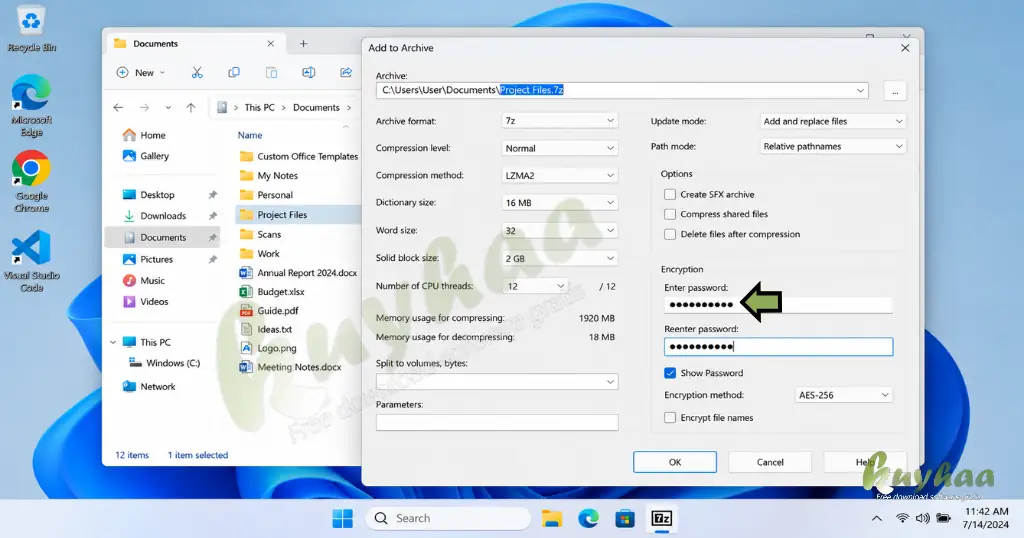Open Google Chrome desktop shortcut
Image resolution: width=1024 pixels, height=538 pixels.
(x=31, y=181)
